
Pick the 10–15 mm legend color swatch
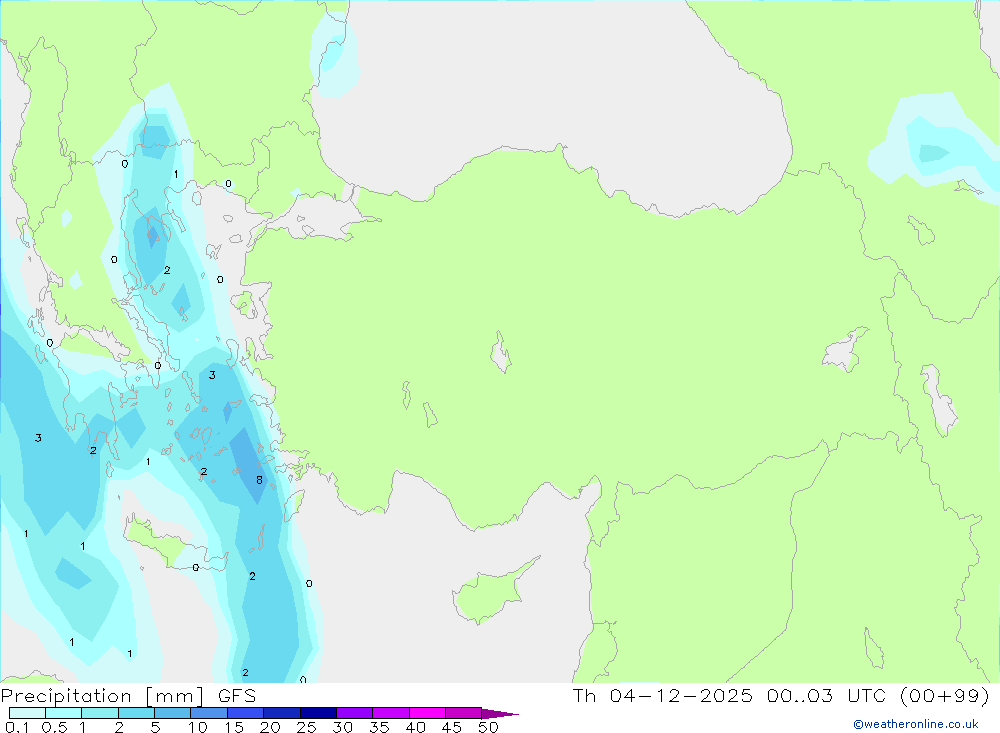(x=209, y=713)
